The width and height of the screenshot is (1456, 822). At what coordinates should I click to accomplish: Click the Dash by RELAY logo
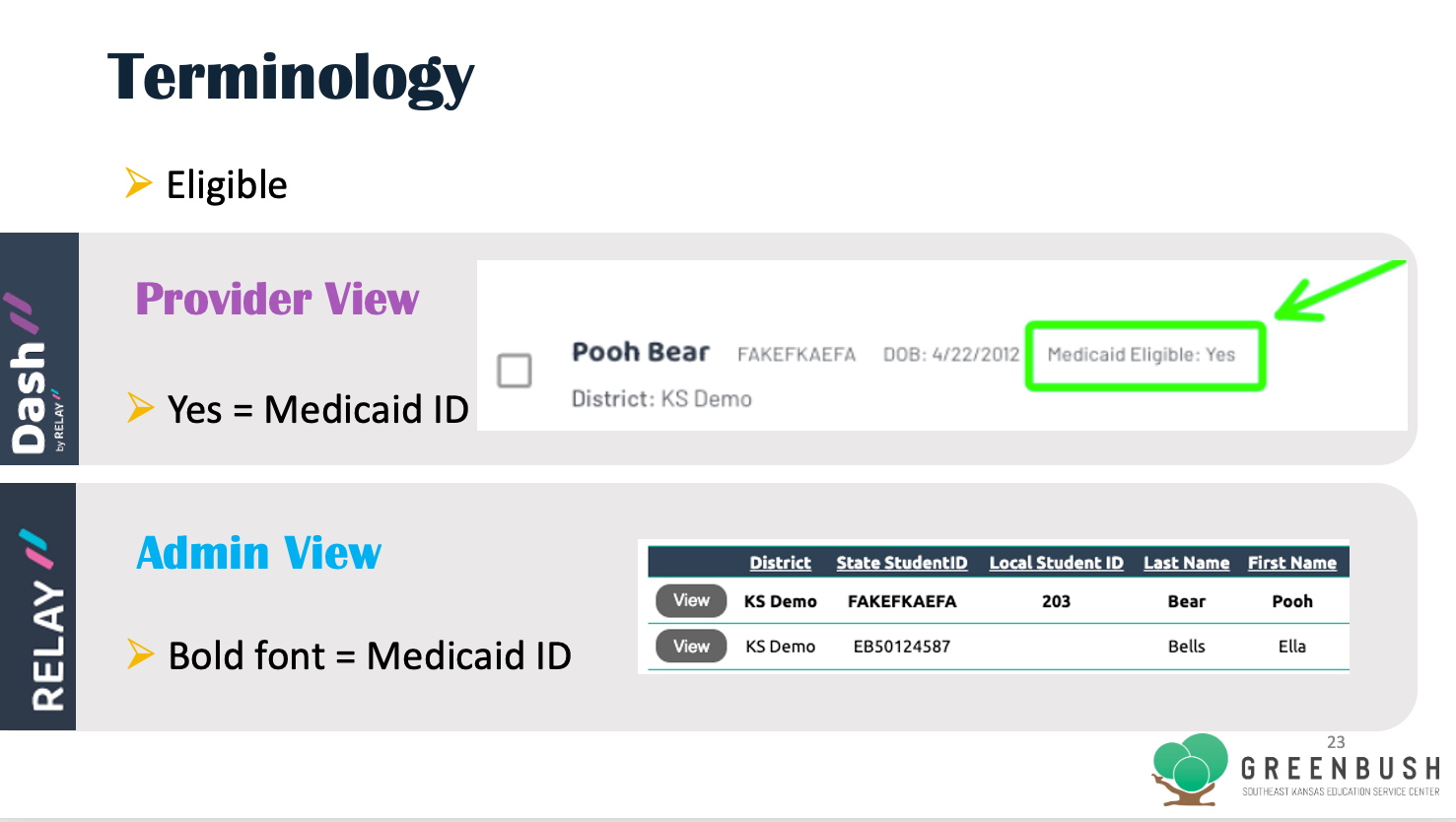(x=38, y=374)
